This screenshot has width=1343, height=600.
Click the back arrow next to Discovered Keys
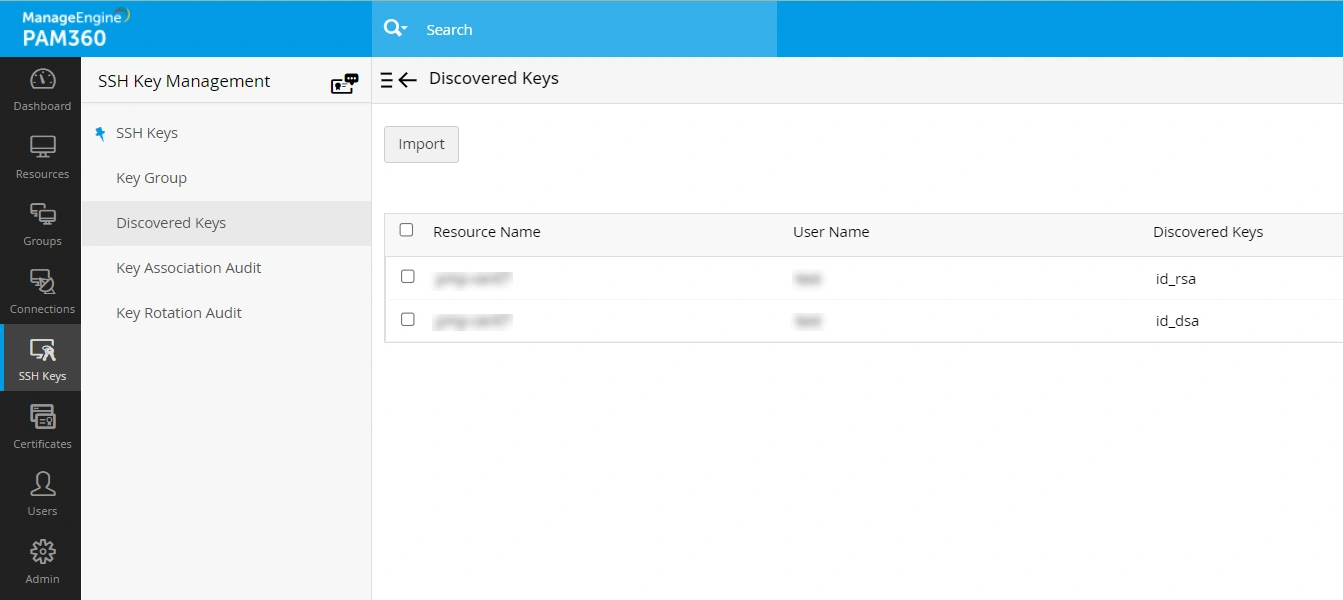tap(407, 80)
